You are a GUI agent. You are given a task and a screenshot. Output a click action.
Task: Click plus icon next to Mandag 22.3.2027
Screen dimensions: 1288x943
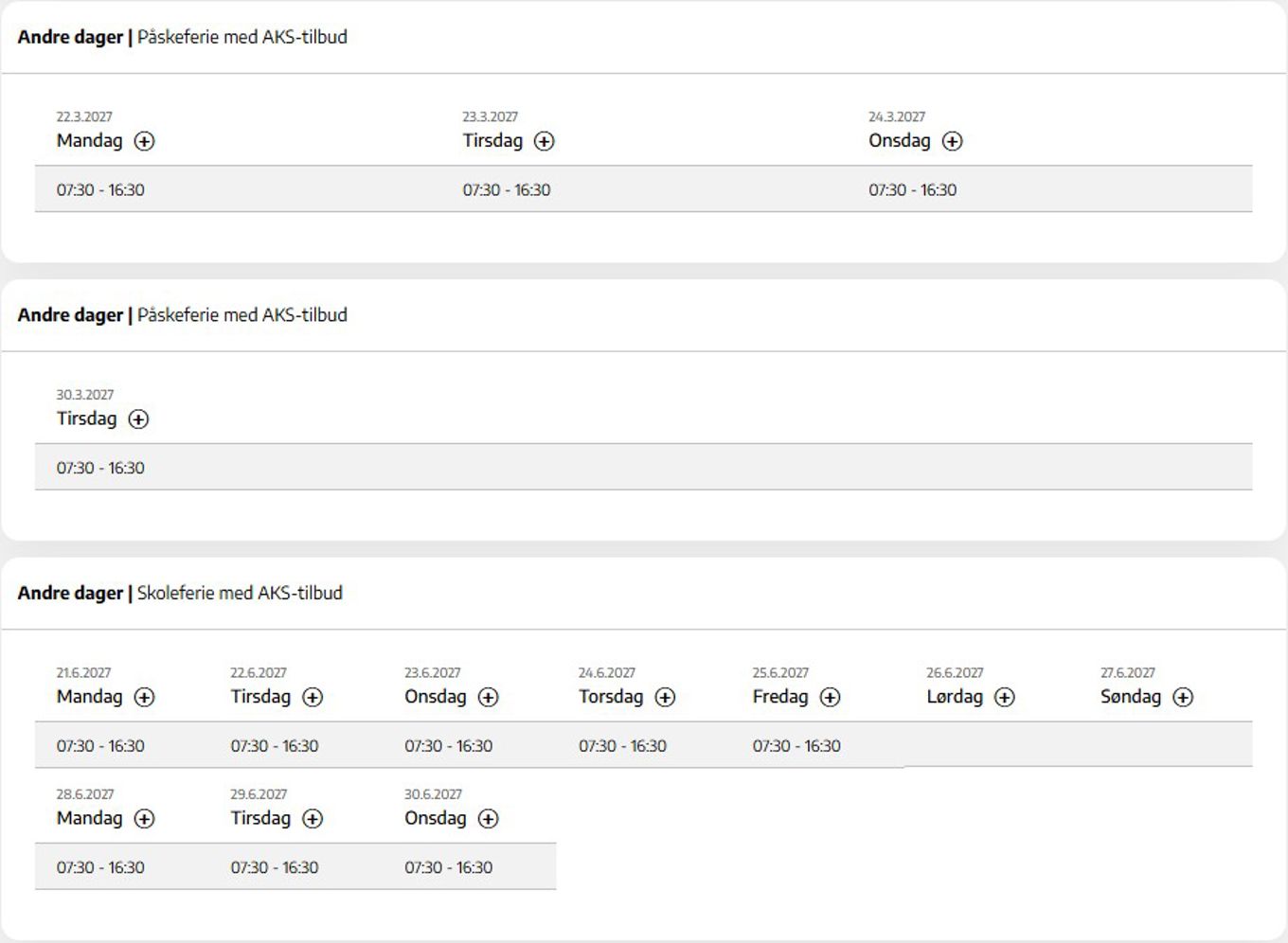coord(144,141)
